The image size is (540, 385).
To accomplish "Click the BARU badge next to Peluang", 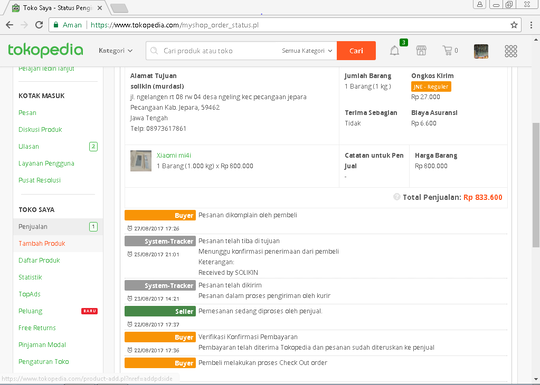I will coord(90,311).
